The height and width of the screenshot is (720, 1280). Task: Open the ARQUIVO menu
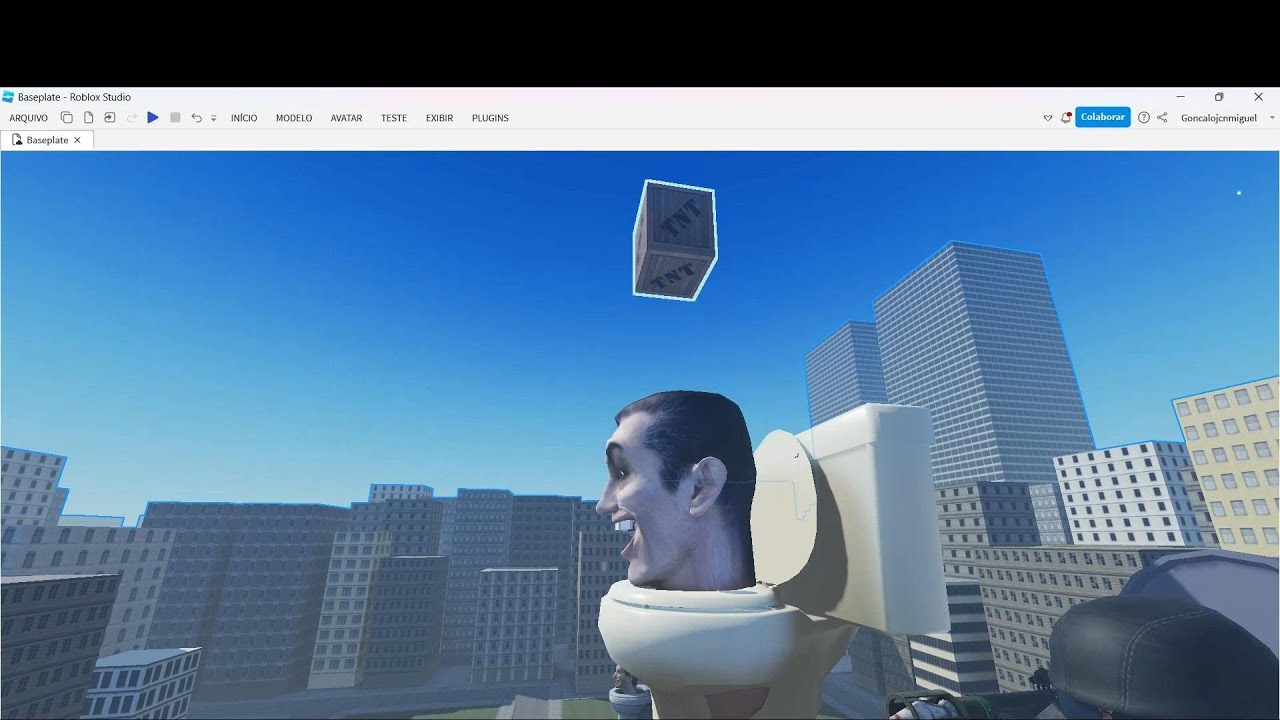28,118
